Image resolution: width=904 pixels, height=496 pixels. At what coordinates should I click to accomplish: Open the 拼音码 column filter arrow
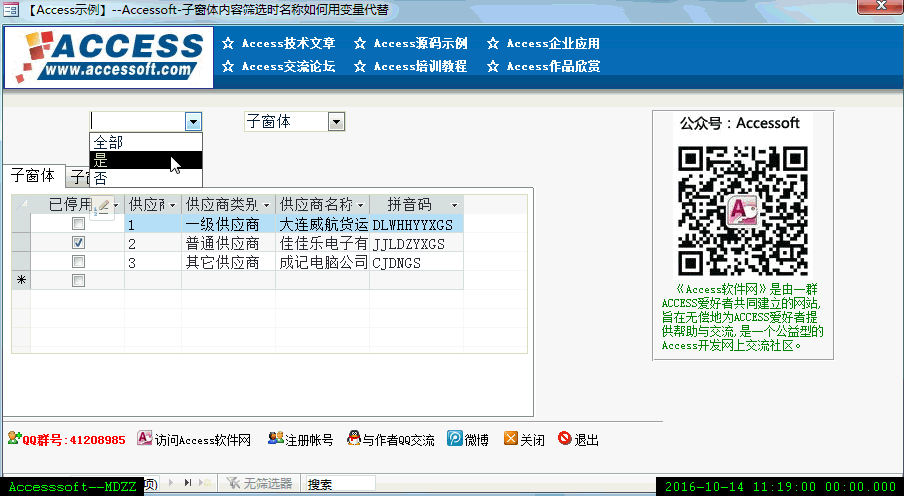coord(454,205)
